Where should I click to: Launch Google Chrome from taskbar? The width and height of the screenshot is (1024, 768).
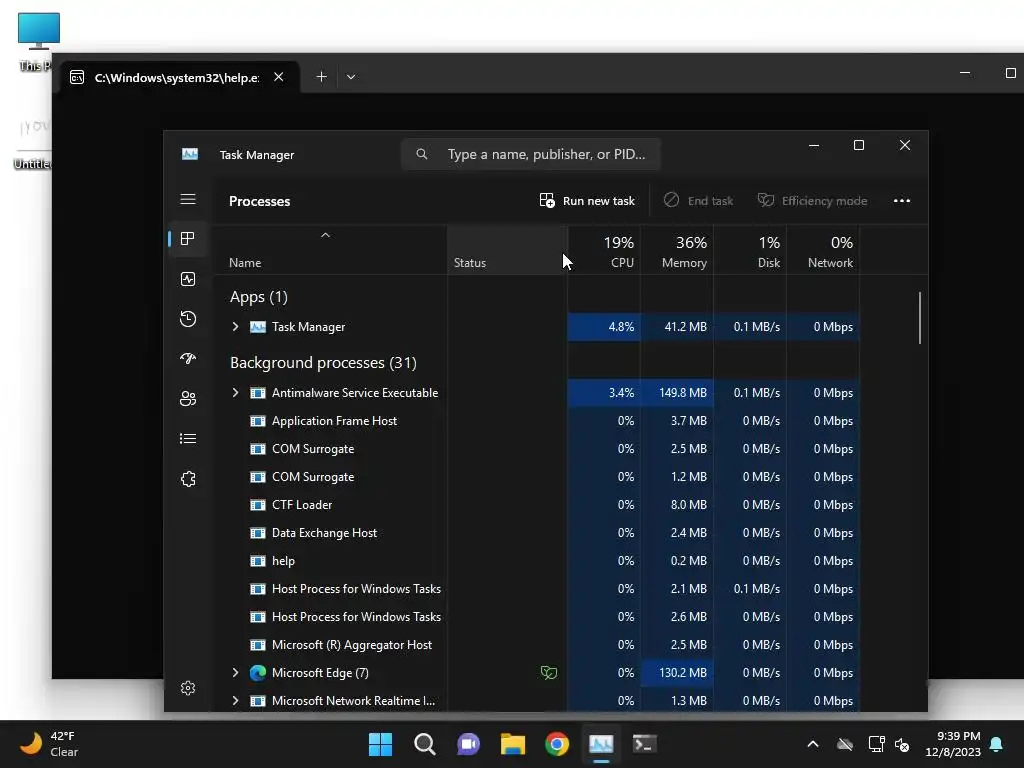click(x=557, y=744)
